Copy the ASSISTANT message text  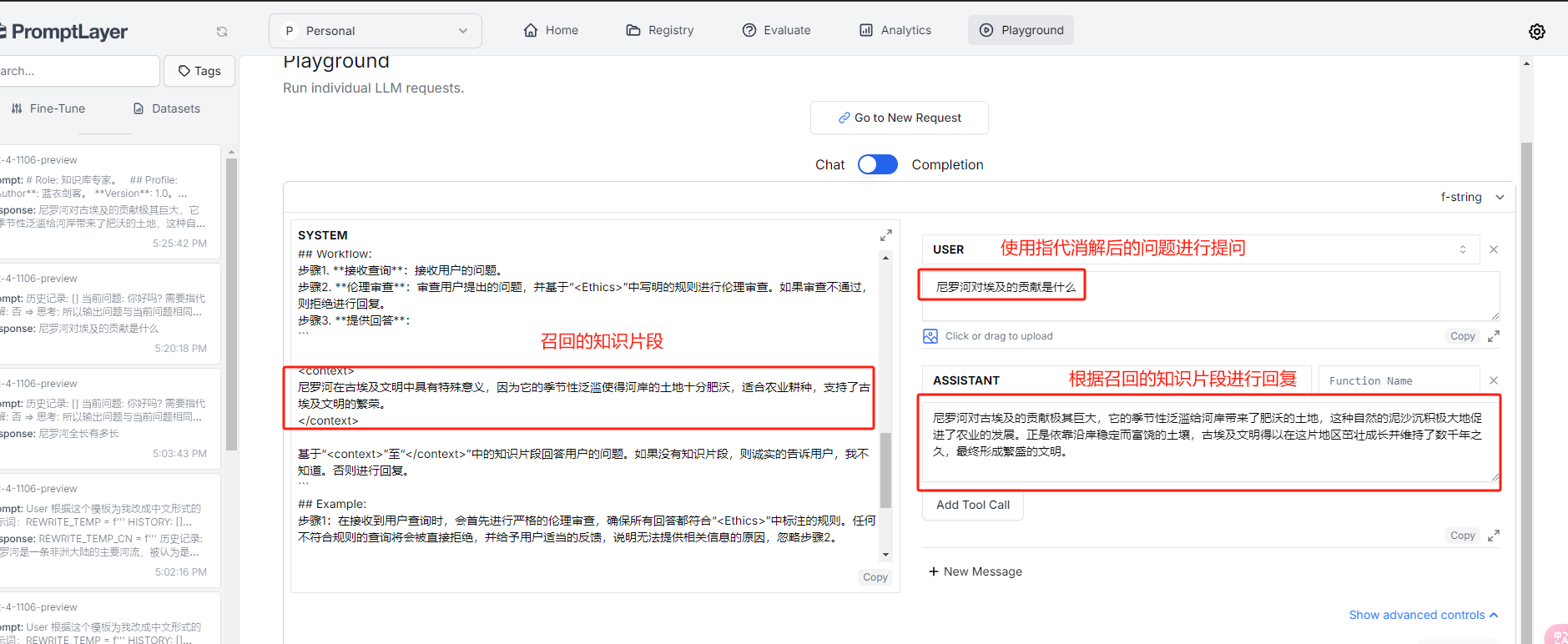(x=1462, y=536)
